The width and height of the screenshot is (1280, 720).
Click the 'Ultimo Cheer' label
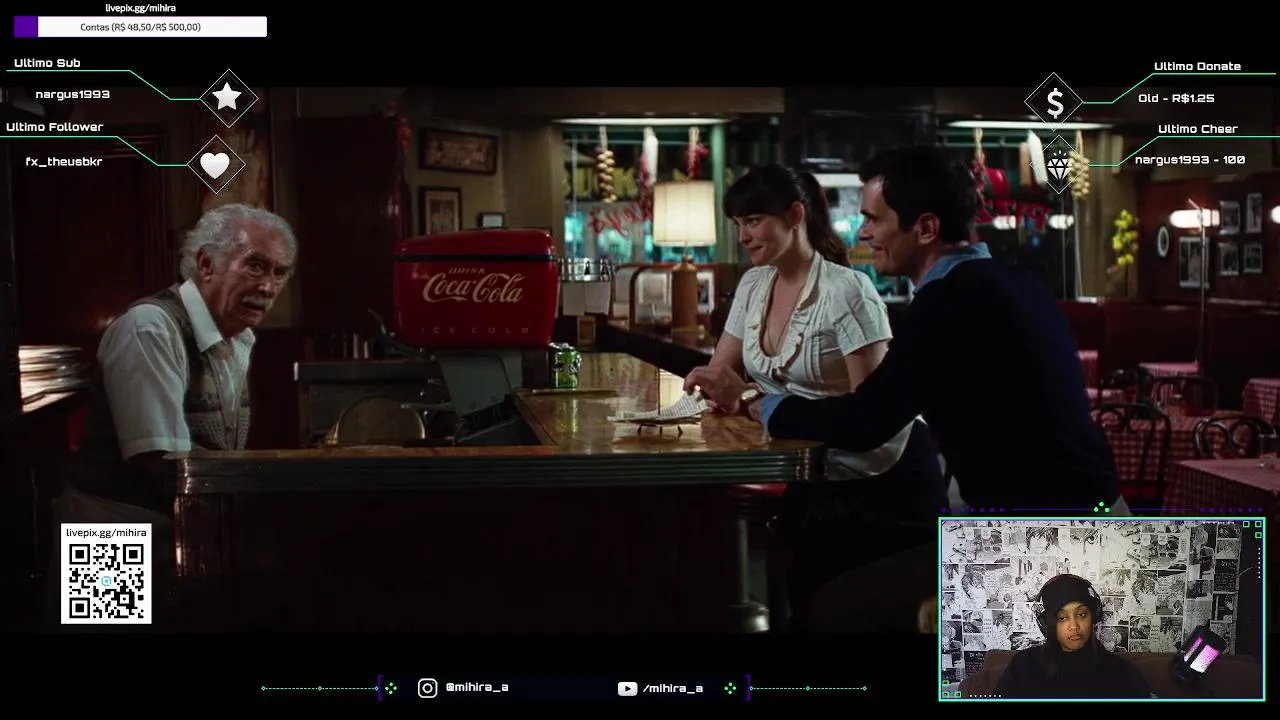[x=1197, y=129]
